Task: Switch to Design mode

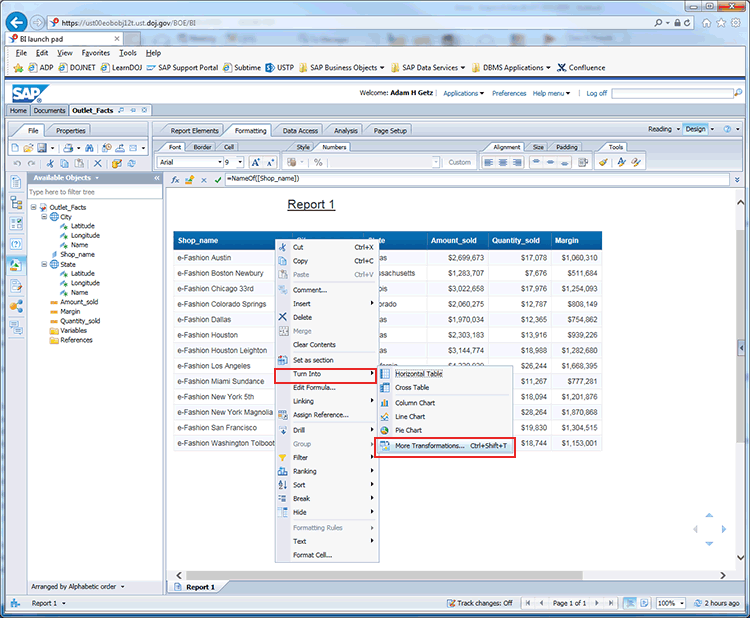Action: click(695, 129)
